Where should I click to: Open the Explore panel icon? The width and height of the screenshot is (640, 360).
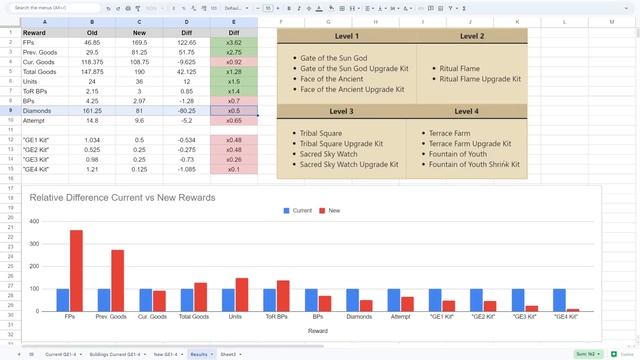tap(613, 354)
